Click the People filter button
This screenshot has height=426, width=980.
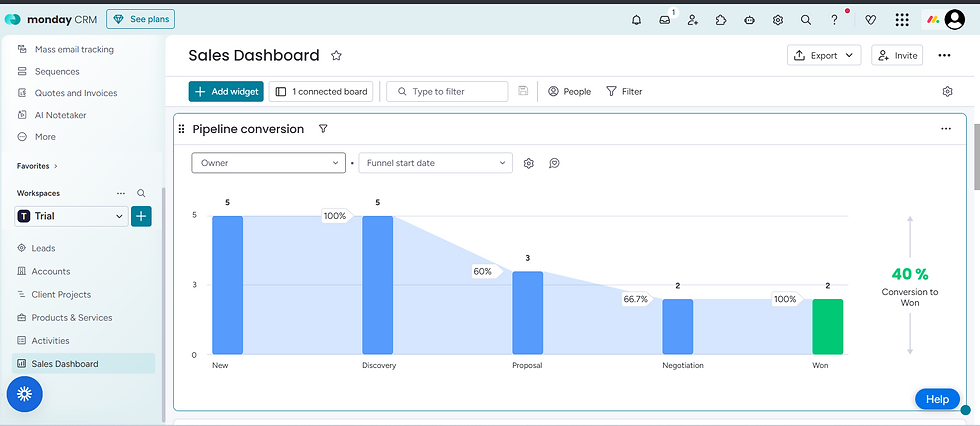(569, 91)
